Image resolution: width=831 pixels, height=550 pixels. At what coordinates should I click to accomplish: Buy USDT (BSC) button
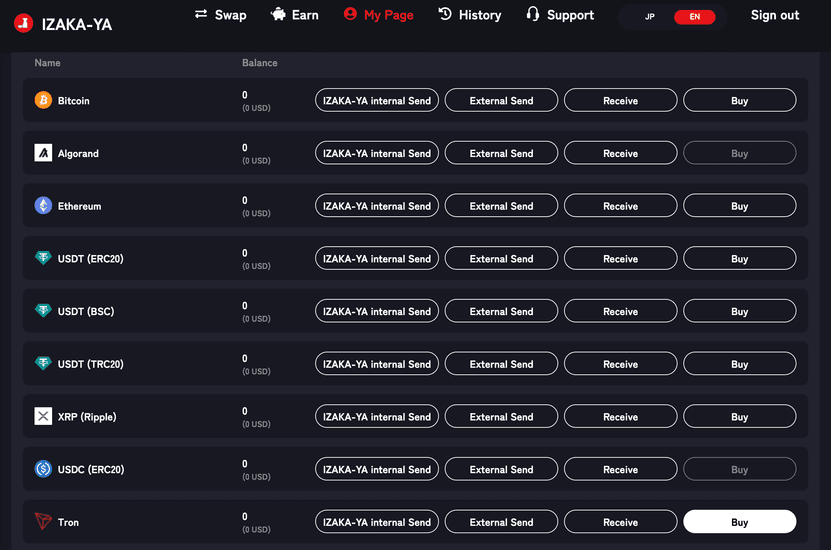[x=740, y=311]
